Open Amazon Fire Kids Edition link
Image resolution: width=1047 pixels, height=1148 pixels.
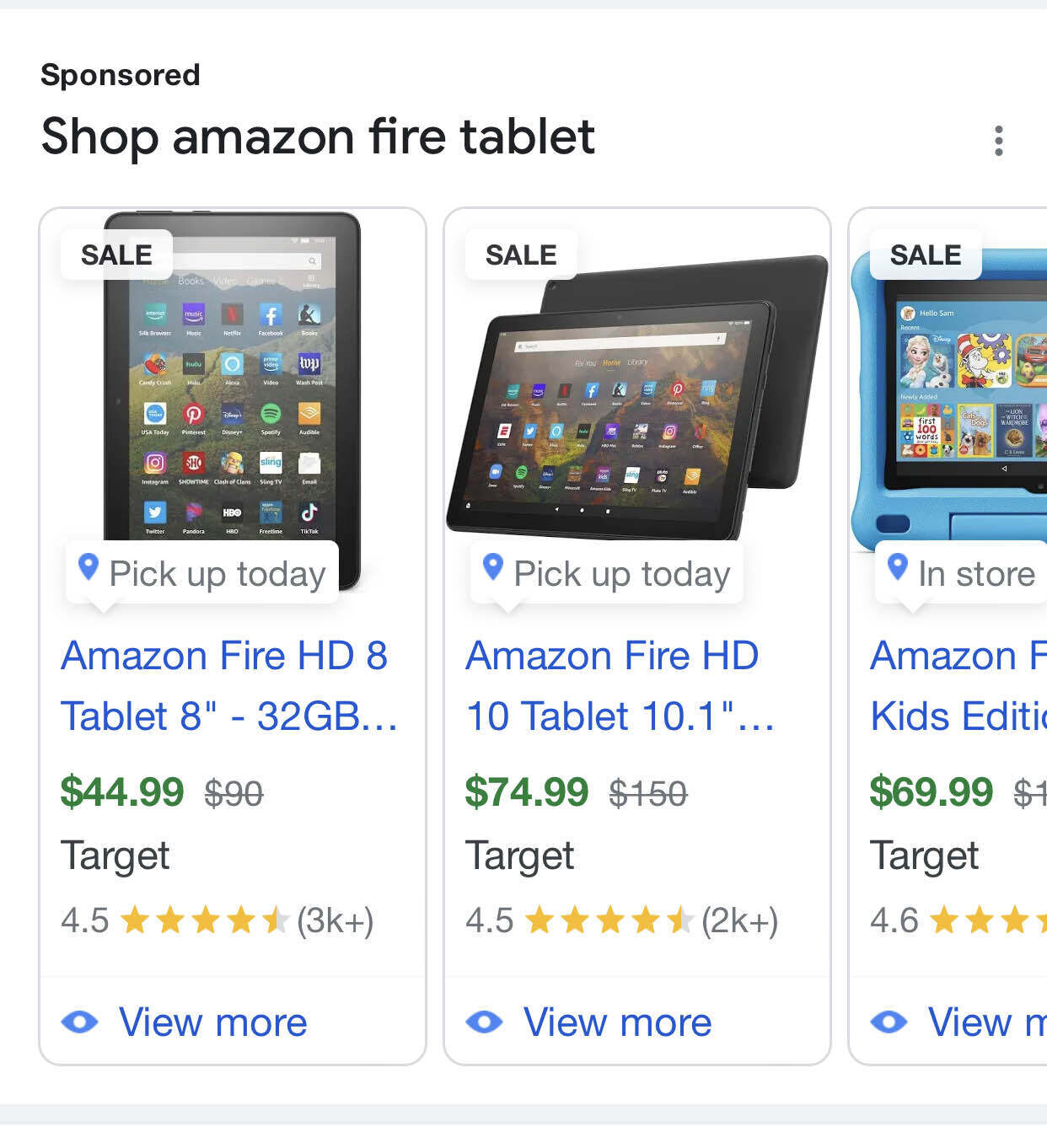957,685
